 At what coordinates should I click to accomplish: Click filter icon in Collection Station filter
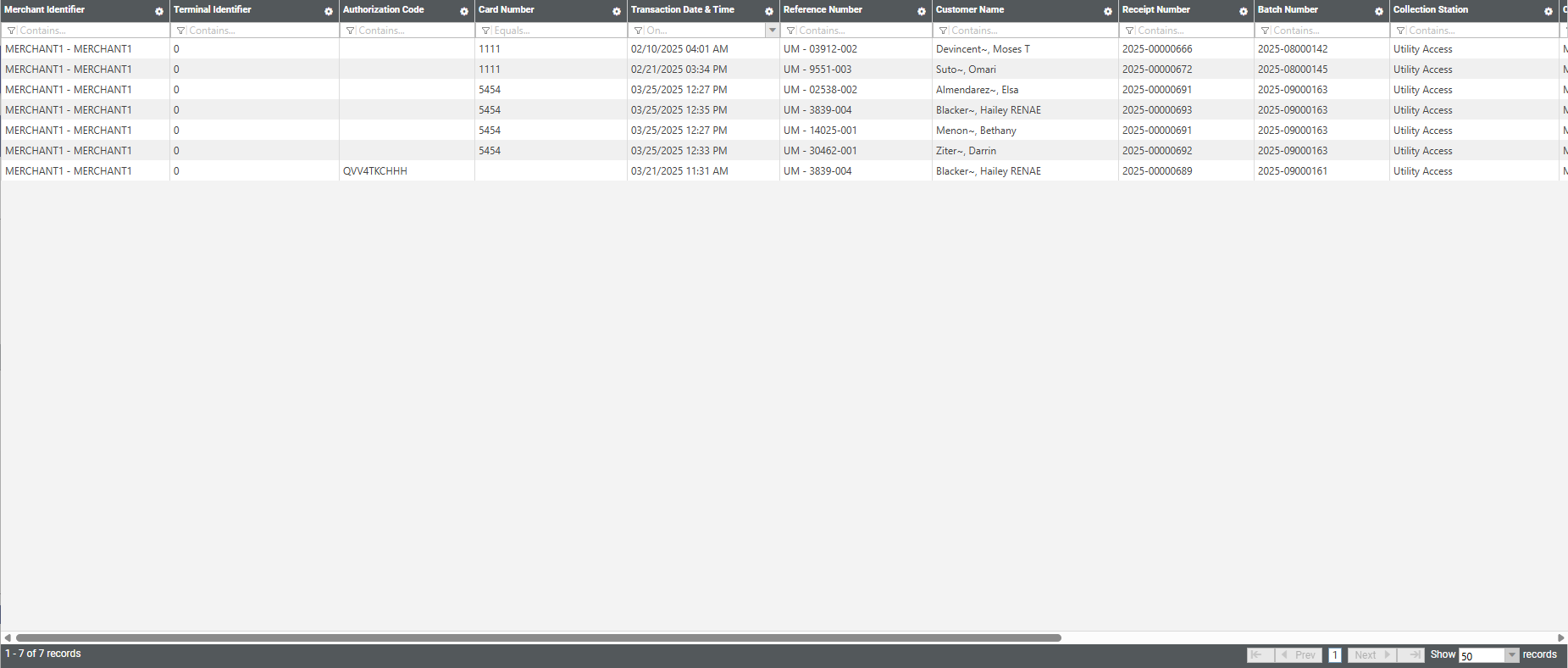click(1401, 31)
